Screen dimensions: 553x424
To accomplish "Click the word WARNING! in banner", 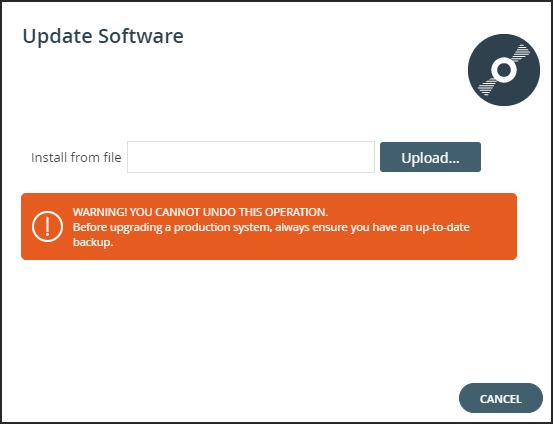I will [x=100, y=212].
